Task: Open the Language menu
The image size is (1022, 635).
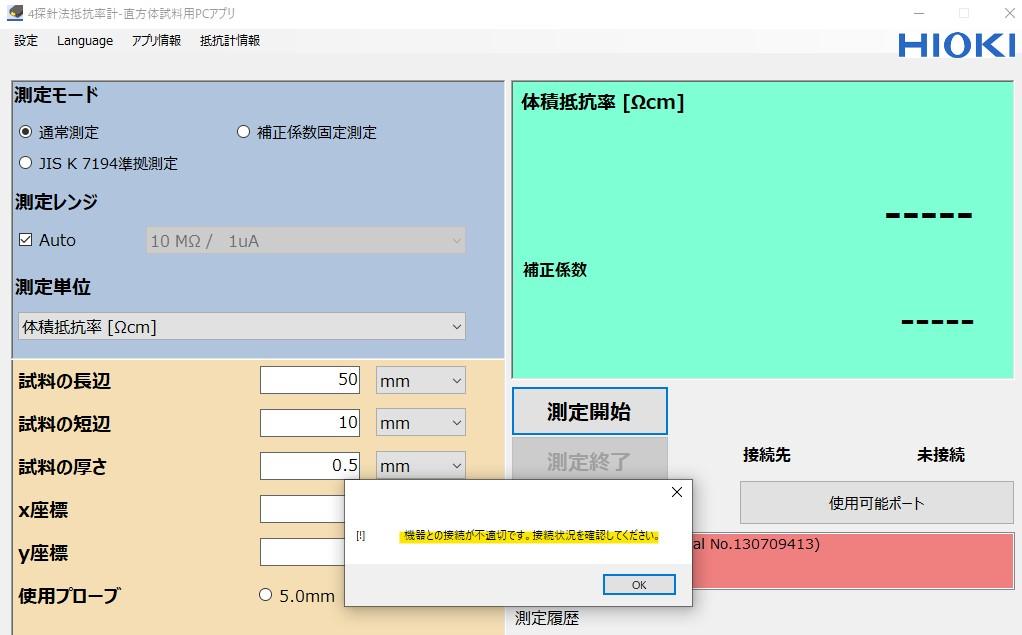Action: [x=84, y=40]
